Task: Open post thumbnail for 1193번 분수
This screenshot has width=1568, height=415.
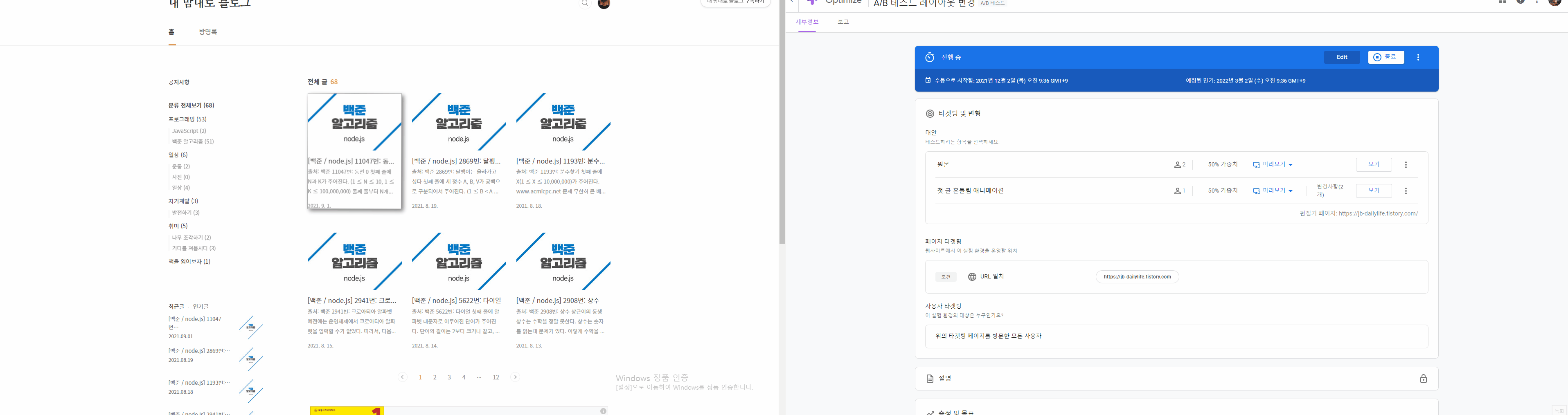Action: click(x=563, y=122)
